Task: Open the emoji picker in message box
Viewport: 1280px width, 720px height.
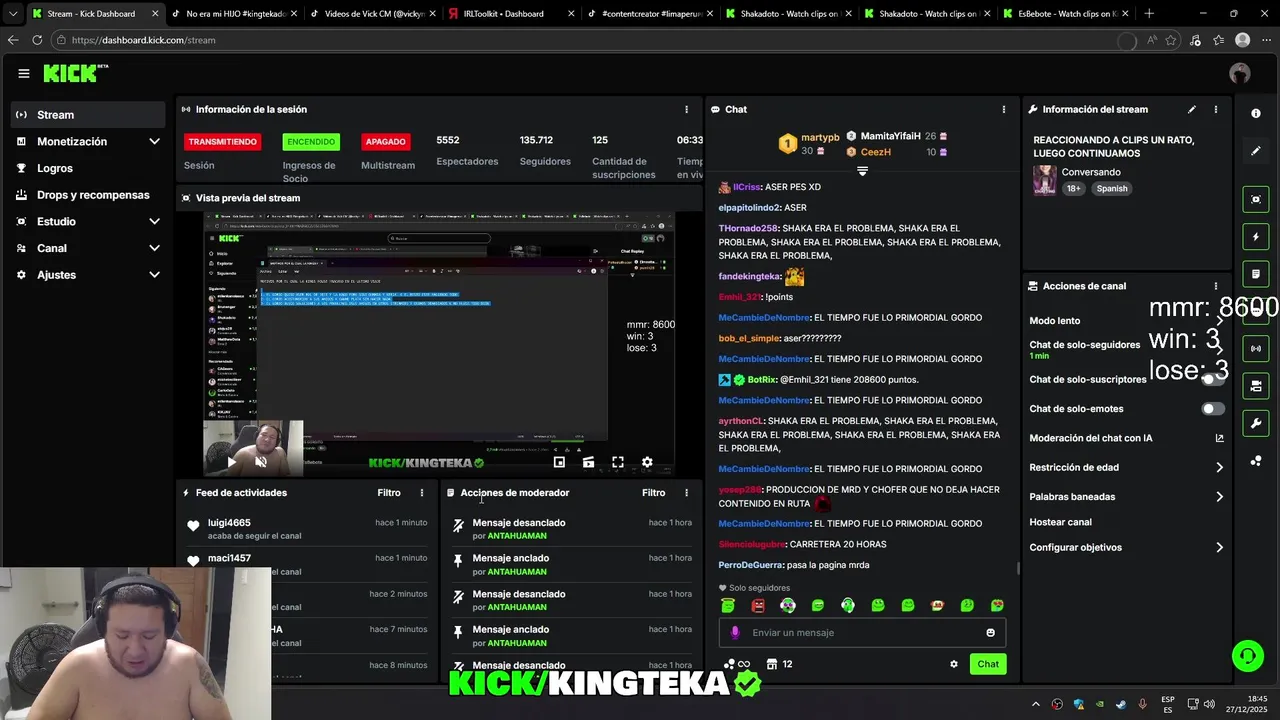Action: tap(991, 632)
